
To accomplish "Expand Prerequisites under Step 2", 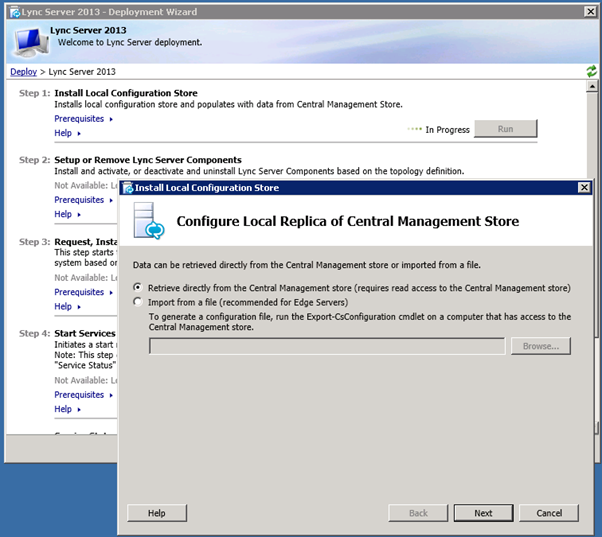I will (83, 200).
